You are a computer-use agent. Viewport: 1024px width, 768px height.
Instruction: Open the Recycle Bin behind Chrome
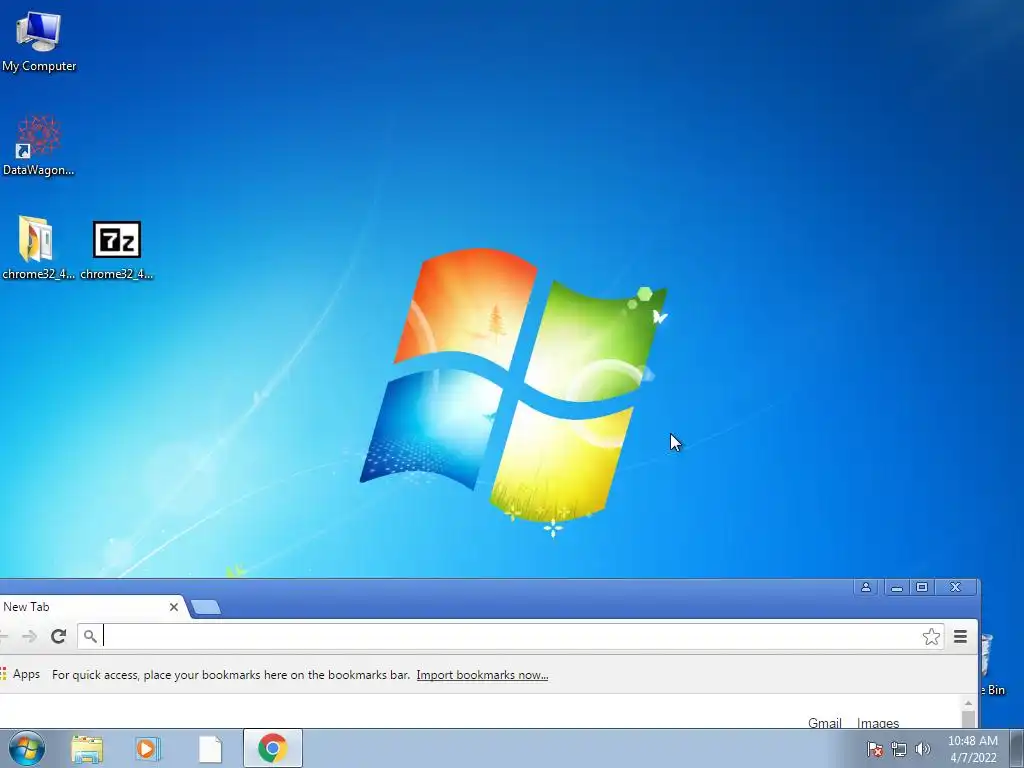click(x=993, y=663)
